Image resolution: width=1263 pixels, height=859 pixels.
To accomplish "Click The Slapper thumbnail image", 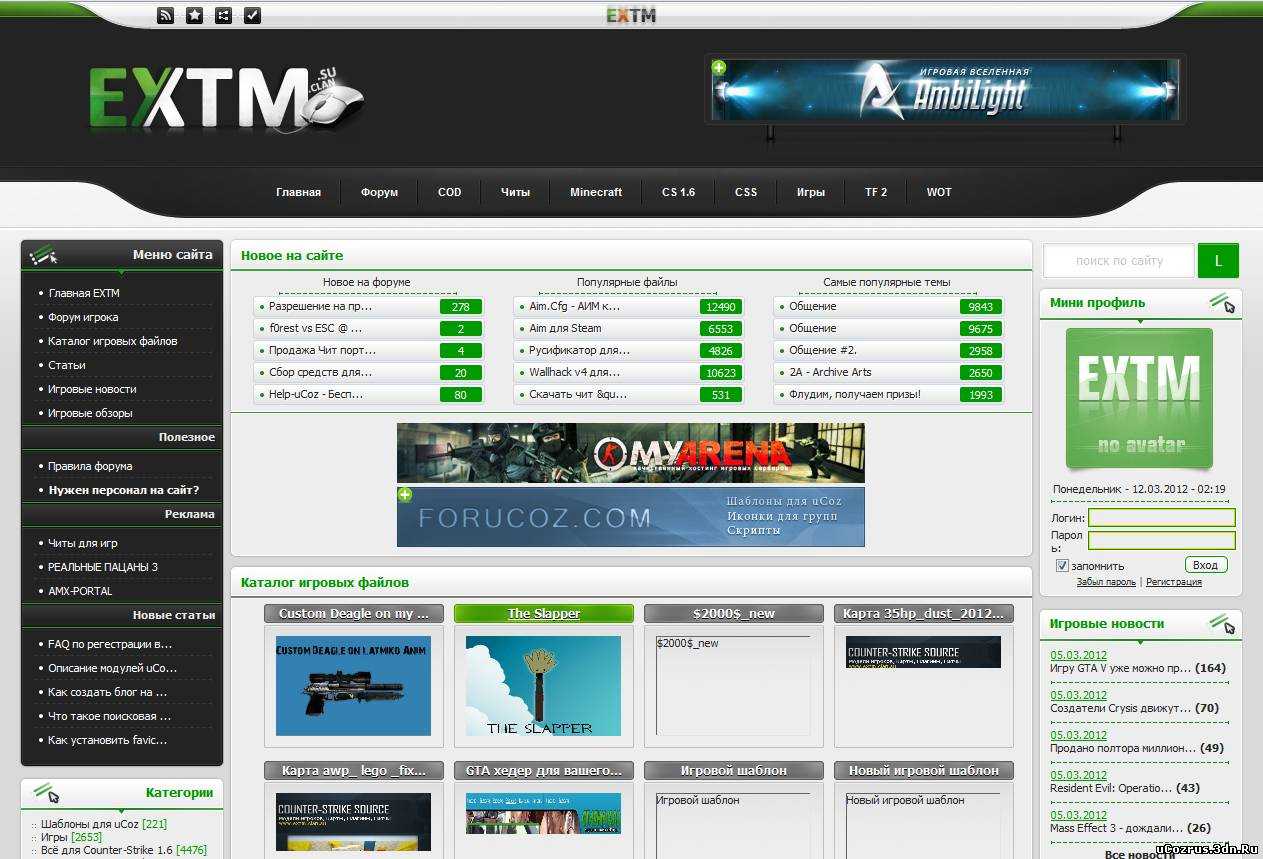I will [543, 686].
